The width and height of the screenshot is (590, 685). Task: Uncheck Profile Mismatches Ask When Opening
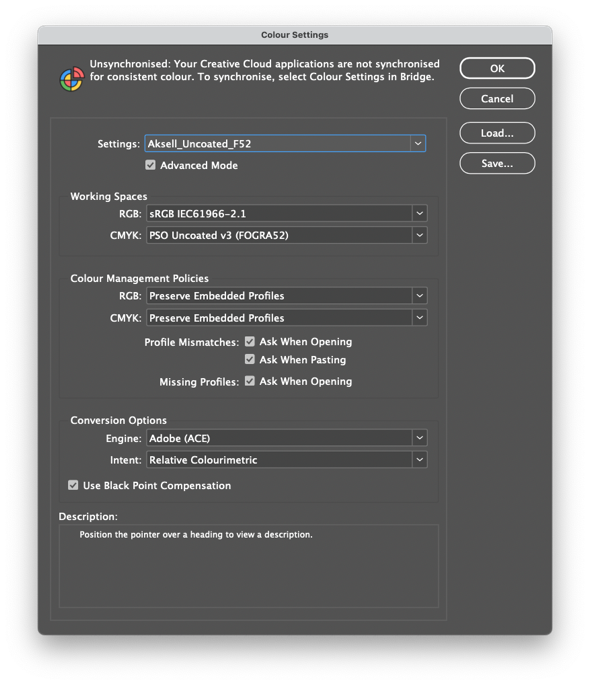point(250,342)
